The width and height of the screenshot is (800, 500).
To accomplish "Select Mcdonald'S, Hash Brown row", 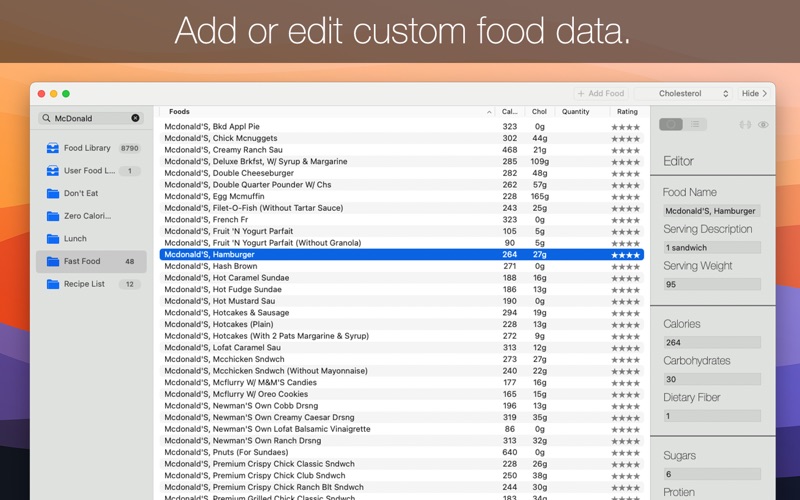I will click(x=402, y=266).
